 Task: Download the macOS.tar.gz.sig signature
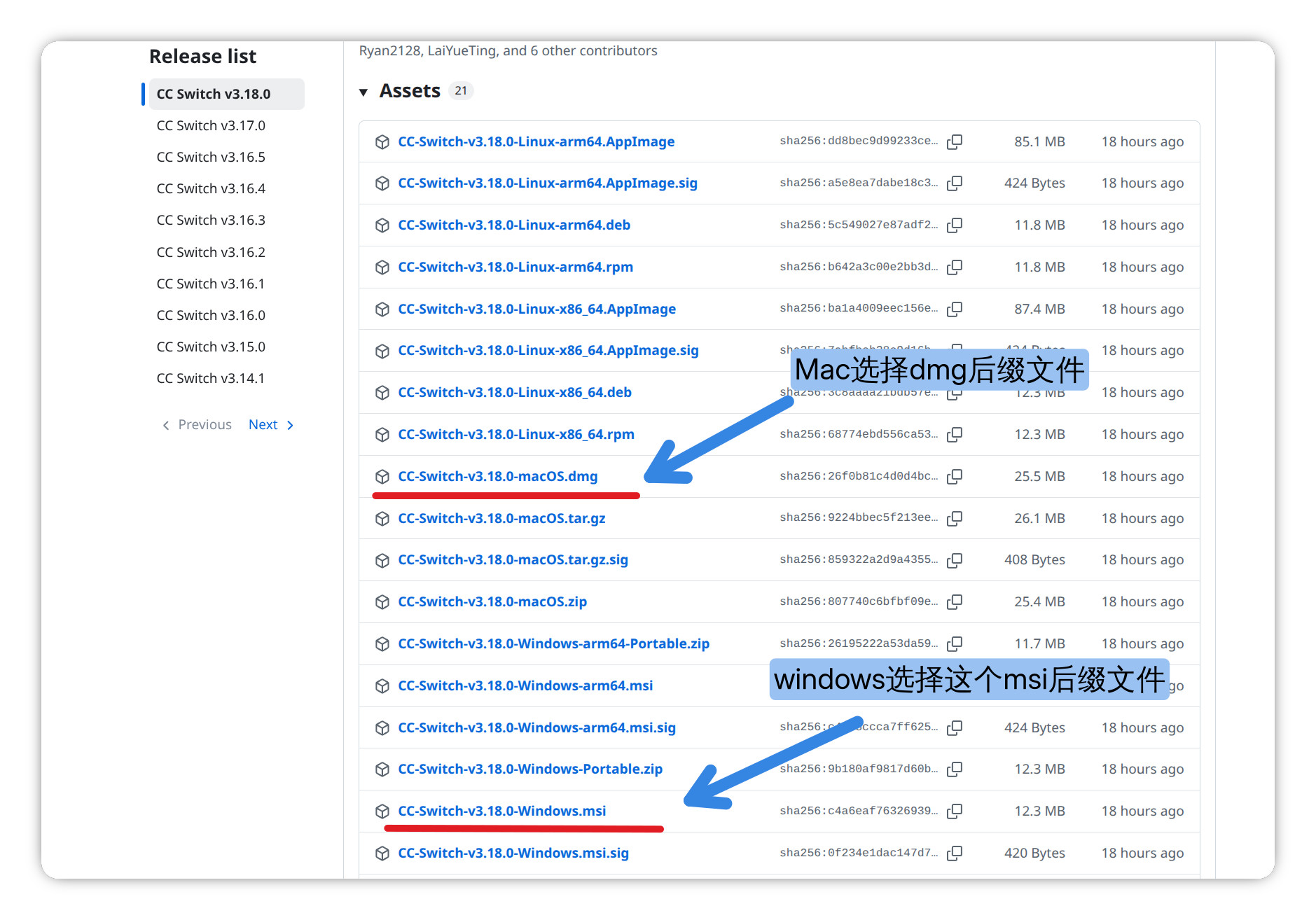coord(513,559)
